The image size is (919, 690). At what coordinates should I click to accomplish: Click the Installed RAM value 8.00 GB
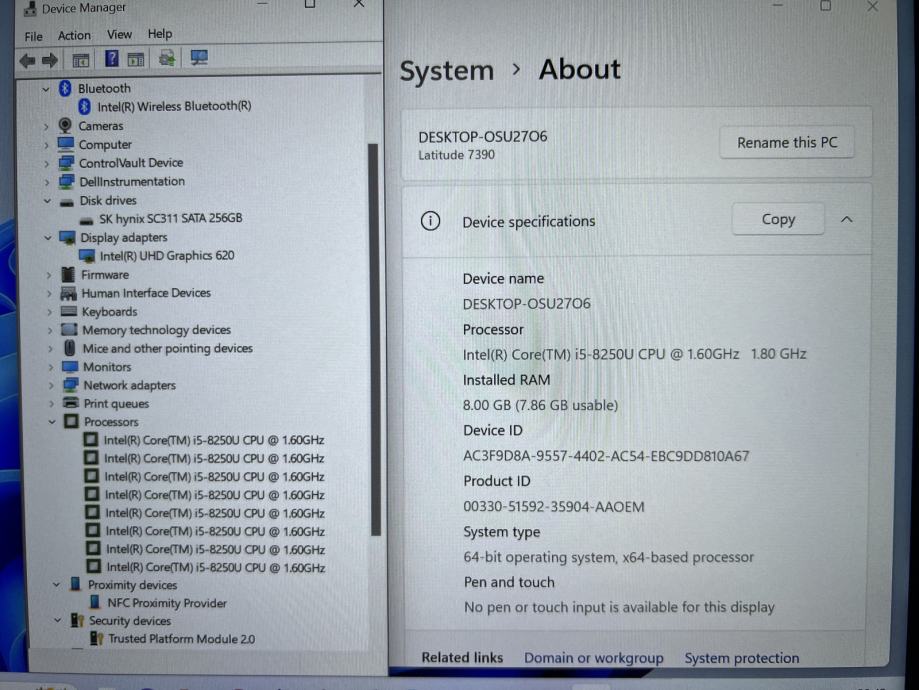540,405
